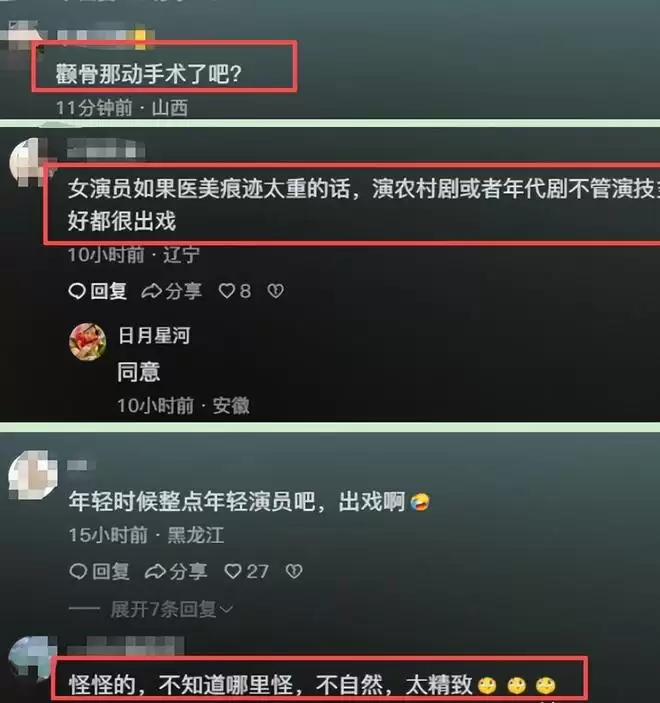Open the blurred avatar of the 辽宁 commenter
This screenshot has height=703, width=660.
point(30,162)
